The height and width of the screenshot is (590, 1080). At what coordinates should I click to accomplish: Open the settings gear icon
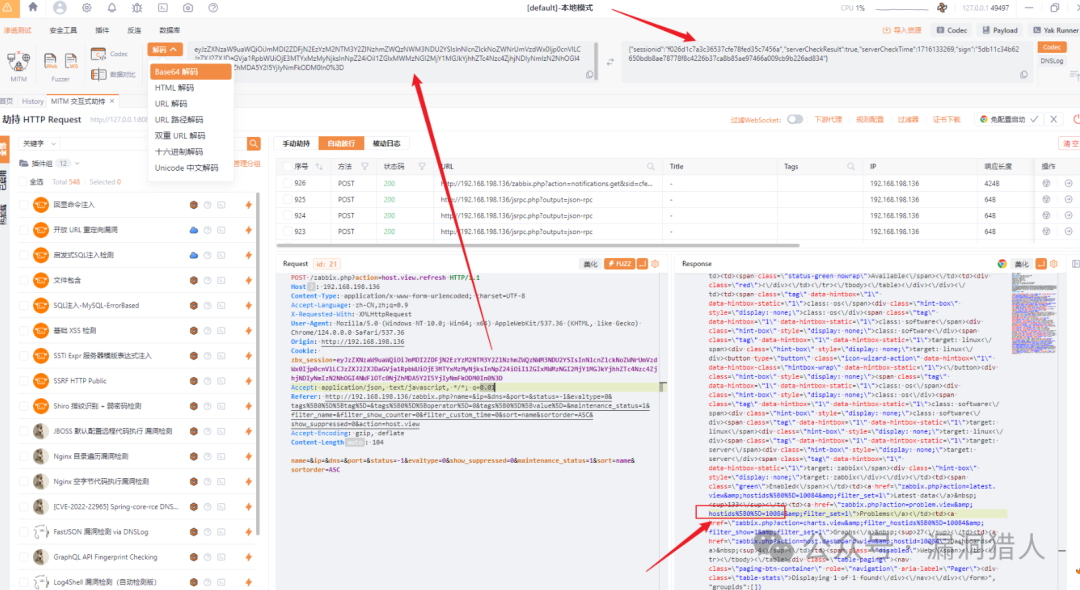[86, 8]
